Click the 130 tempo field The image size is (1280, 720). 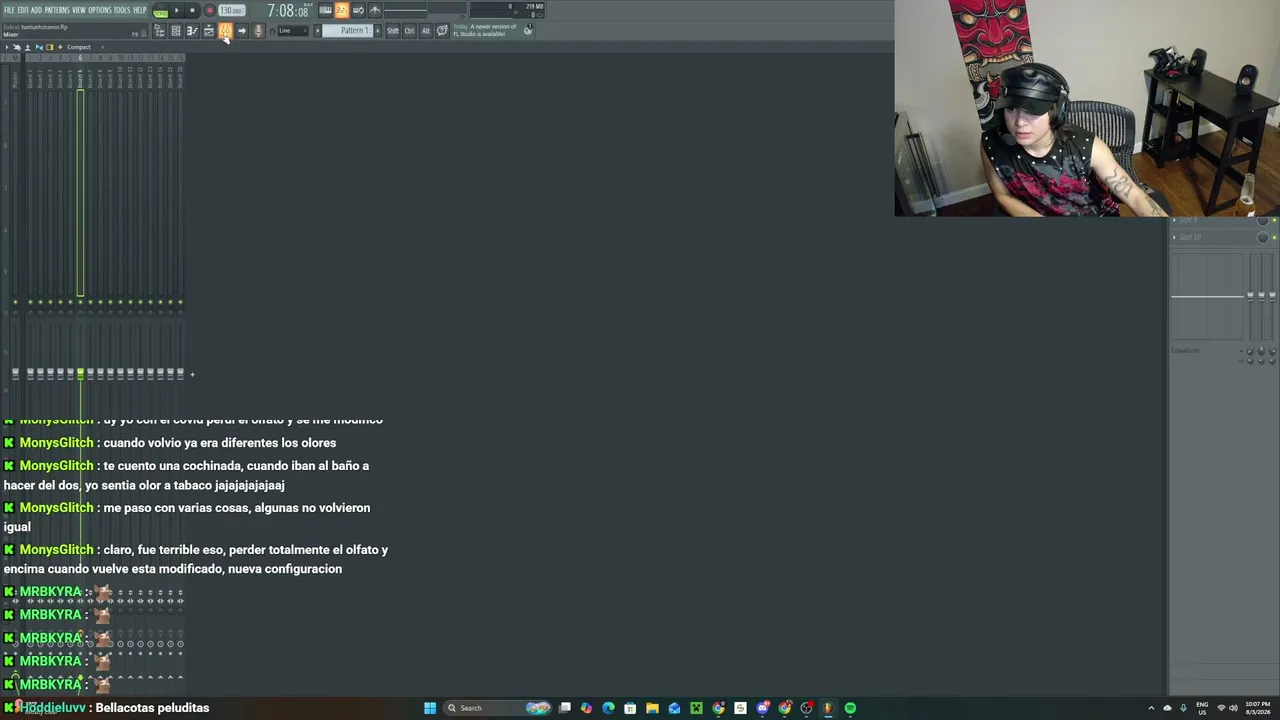coord(231,11)
